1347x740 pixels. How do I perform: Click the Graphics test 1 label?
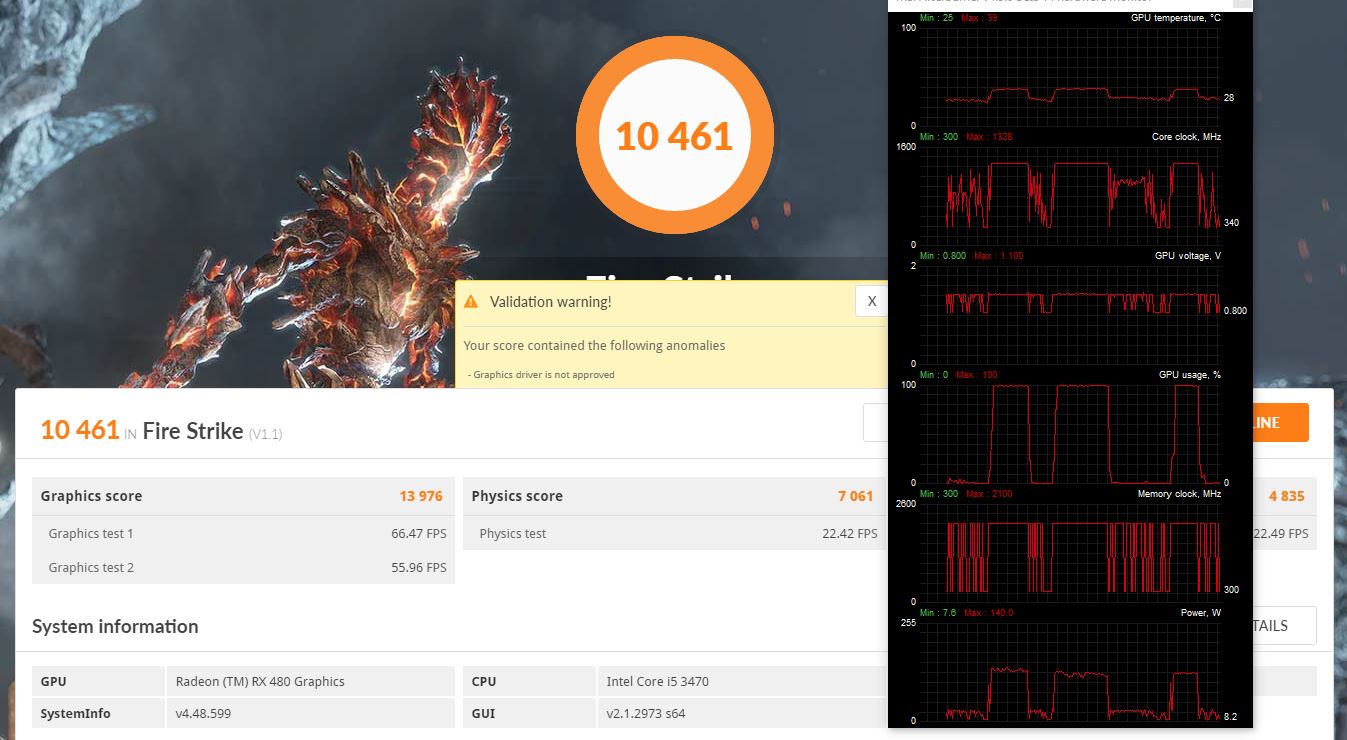tap(91, 533)
